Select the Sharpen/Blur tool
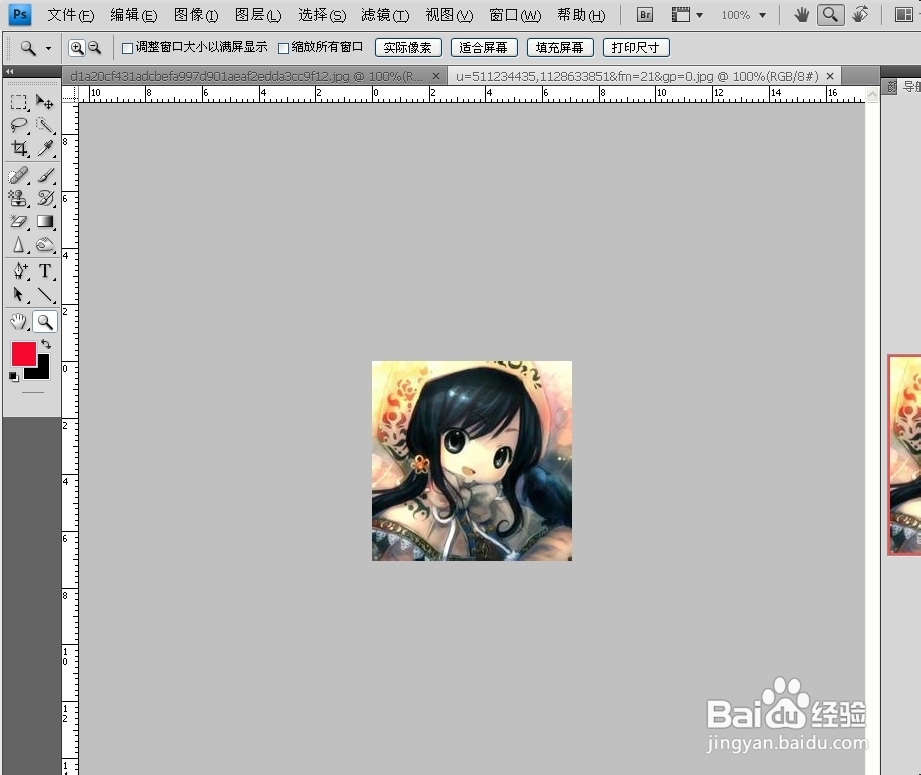 coord(18,244)
